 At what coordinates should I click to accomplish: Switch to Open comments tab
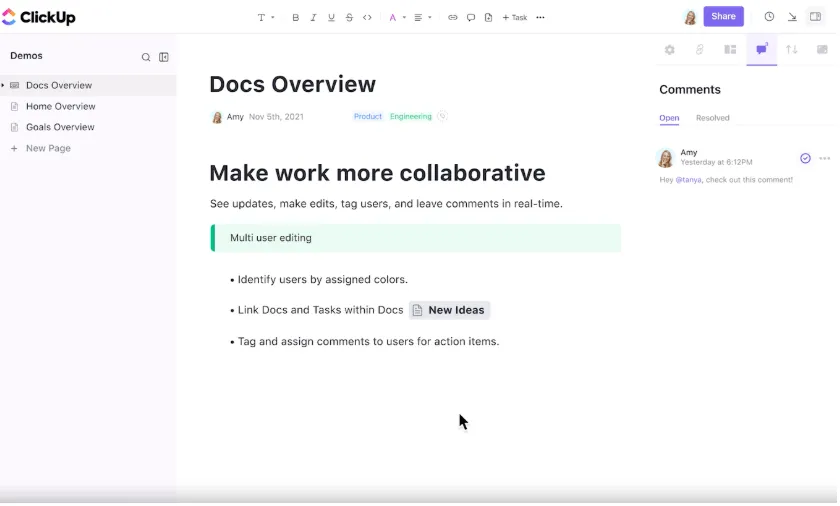[669, 118]
